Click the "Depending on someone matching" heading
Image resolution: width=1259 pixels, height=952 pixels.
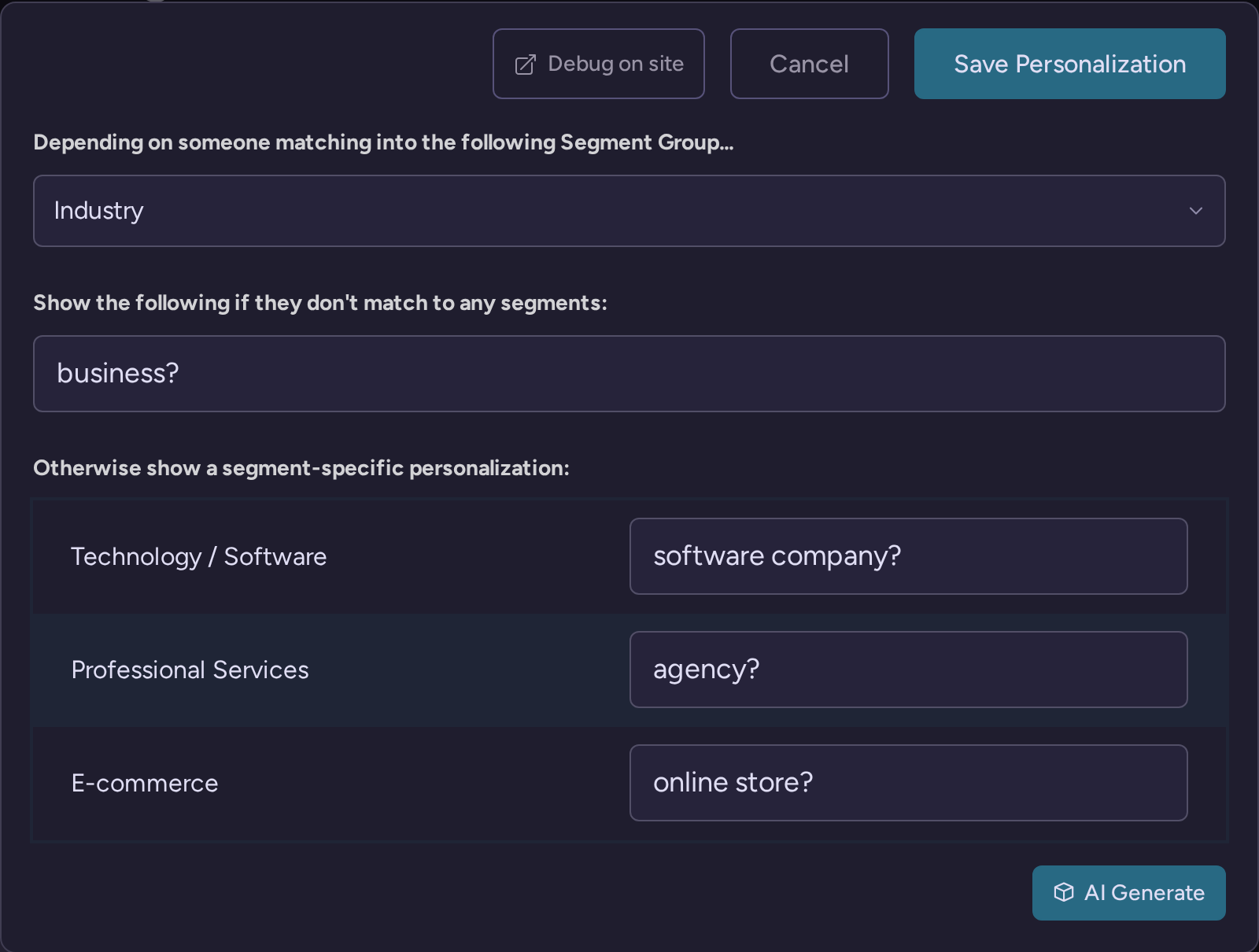383,142
